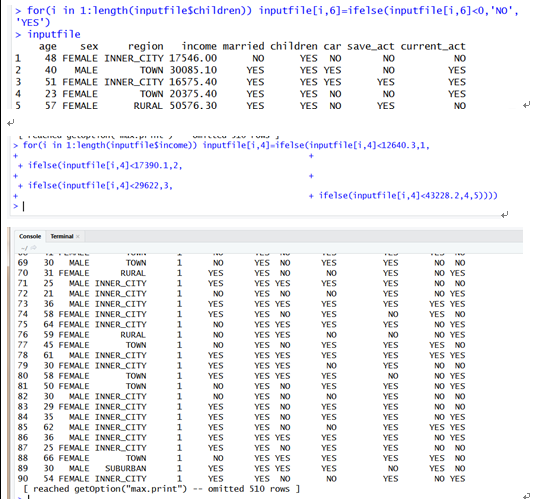Select the 'income' column header
The height and width of the screenshot is (499, 546).
click(199, 46)
